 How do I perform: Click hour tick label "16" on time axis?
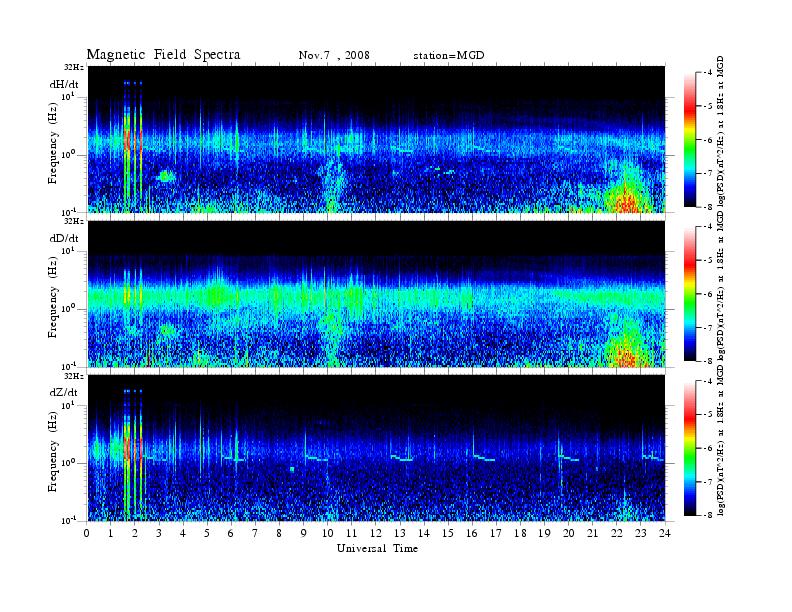point(472,533)
